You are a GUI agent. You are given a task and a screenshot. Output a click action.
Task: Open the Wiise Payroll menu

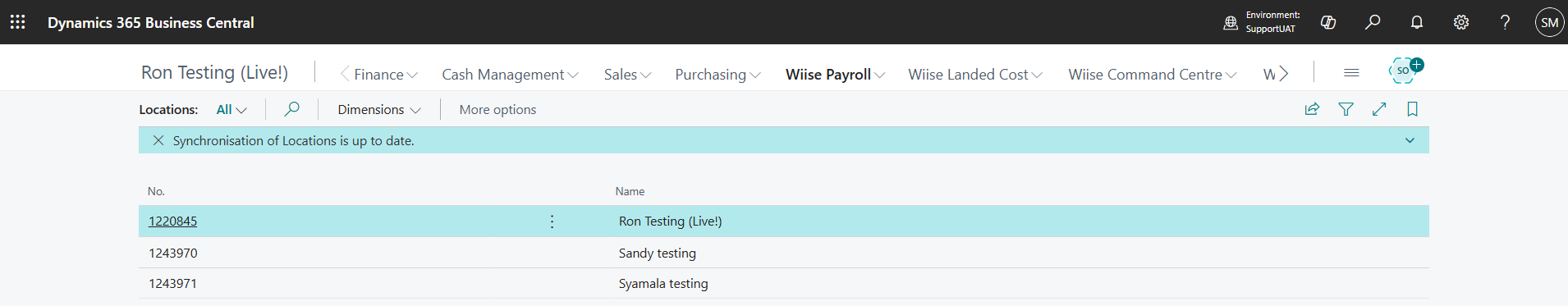click(x=835, y=74)
